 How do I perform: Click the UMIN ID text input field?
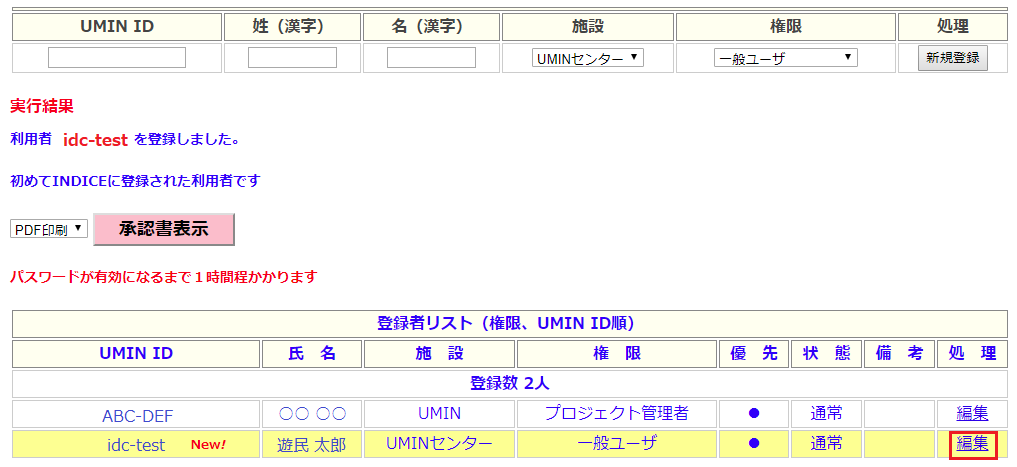[x=117, y=58]
